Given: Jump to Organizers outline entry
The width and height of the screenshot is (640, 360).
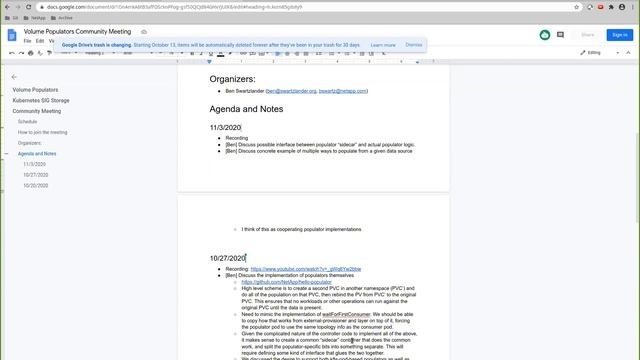Looking at the screenshot, I should [x=29, y=143].
